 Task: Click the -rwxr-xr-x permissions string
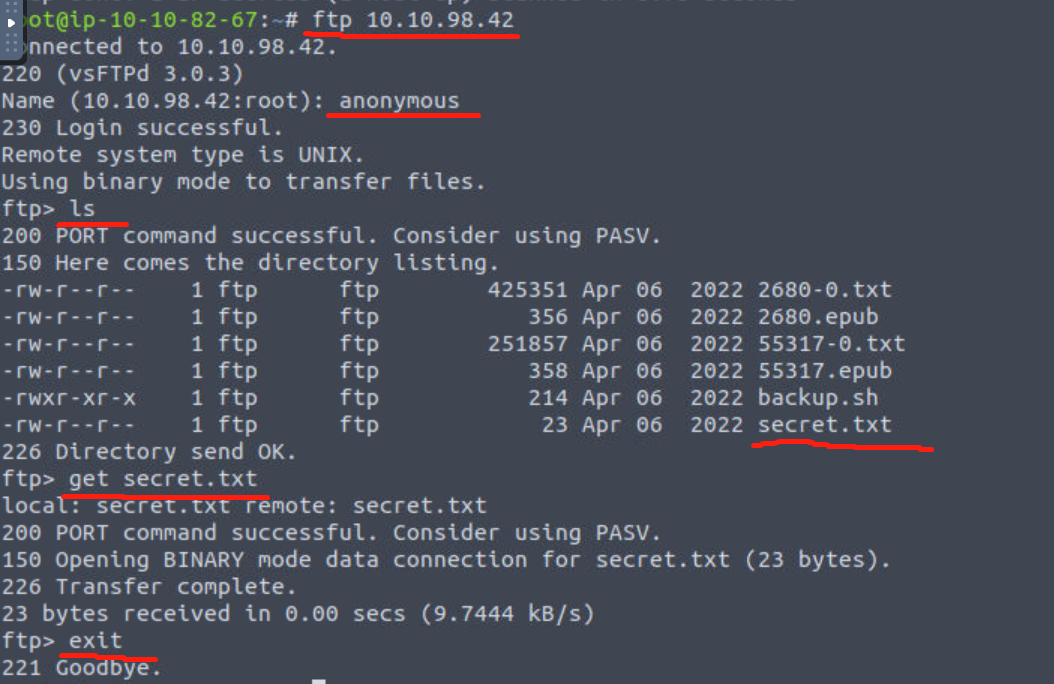click(x=69, y=397)
